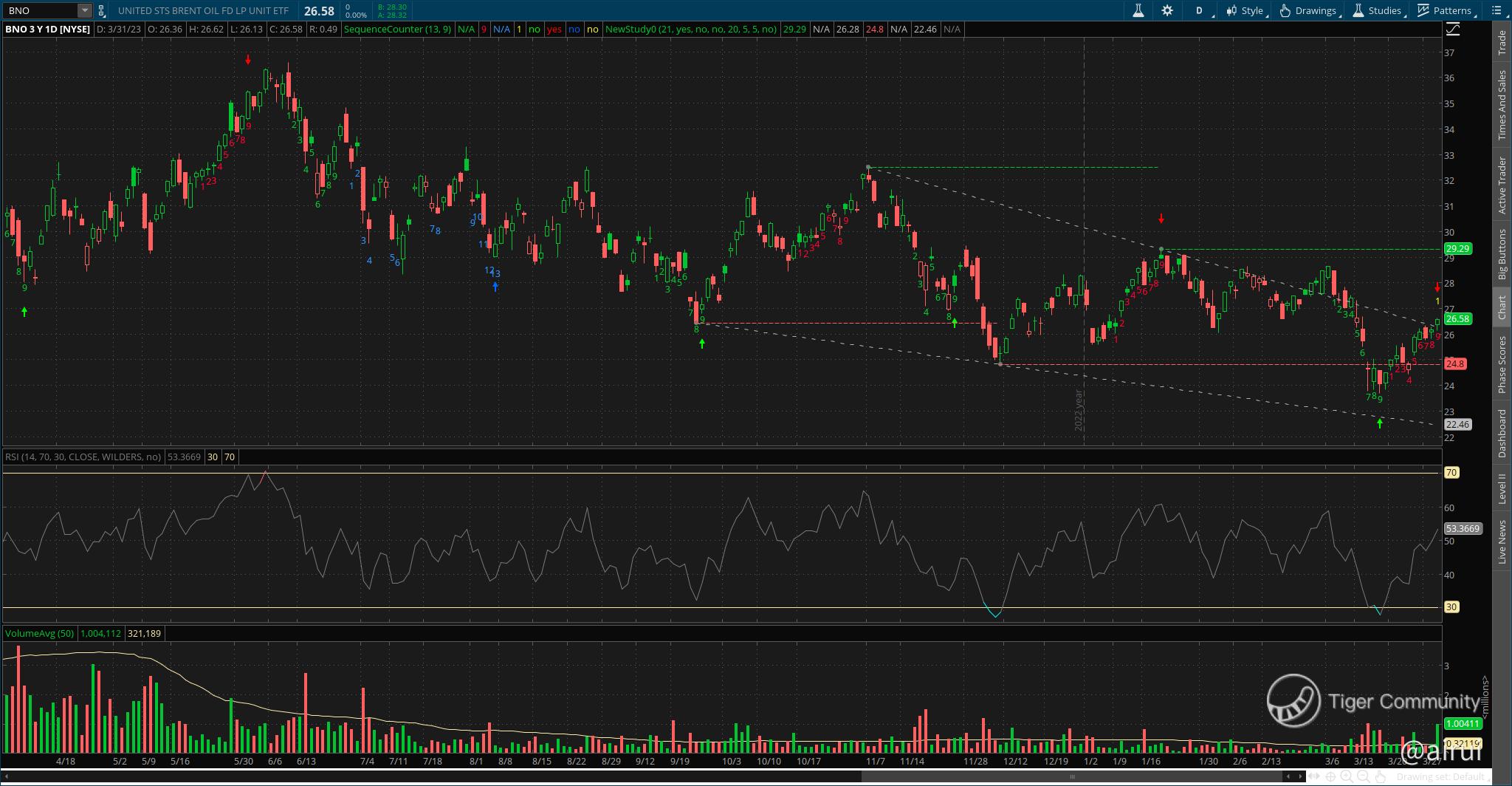The width and height of the screenshot is (1512, 786).
Task: Open chart settings gear icon
Action: 1167,10
